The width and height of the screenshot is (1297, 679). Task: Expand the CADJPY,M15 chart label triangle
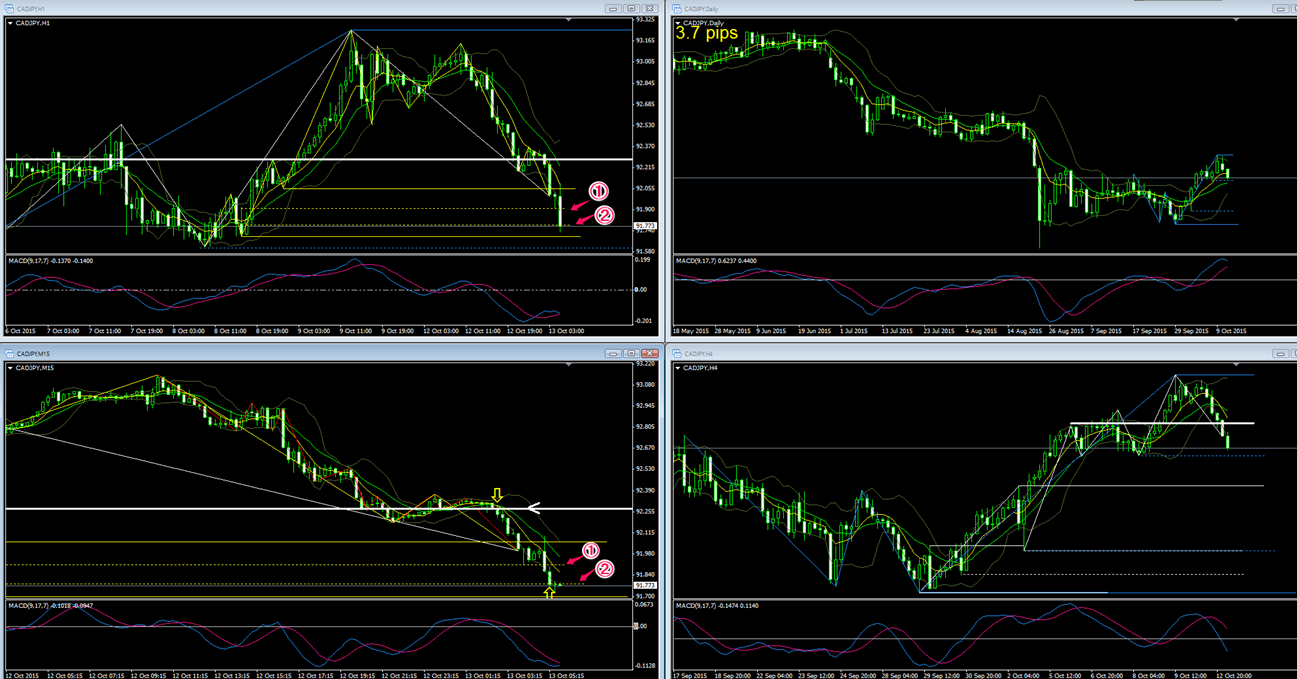[11, 368]
